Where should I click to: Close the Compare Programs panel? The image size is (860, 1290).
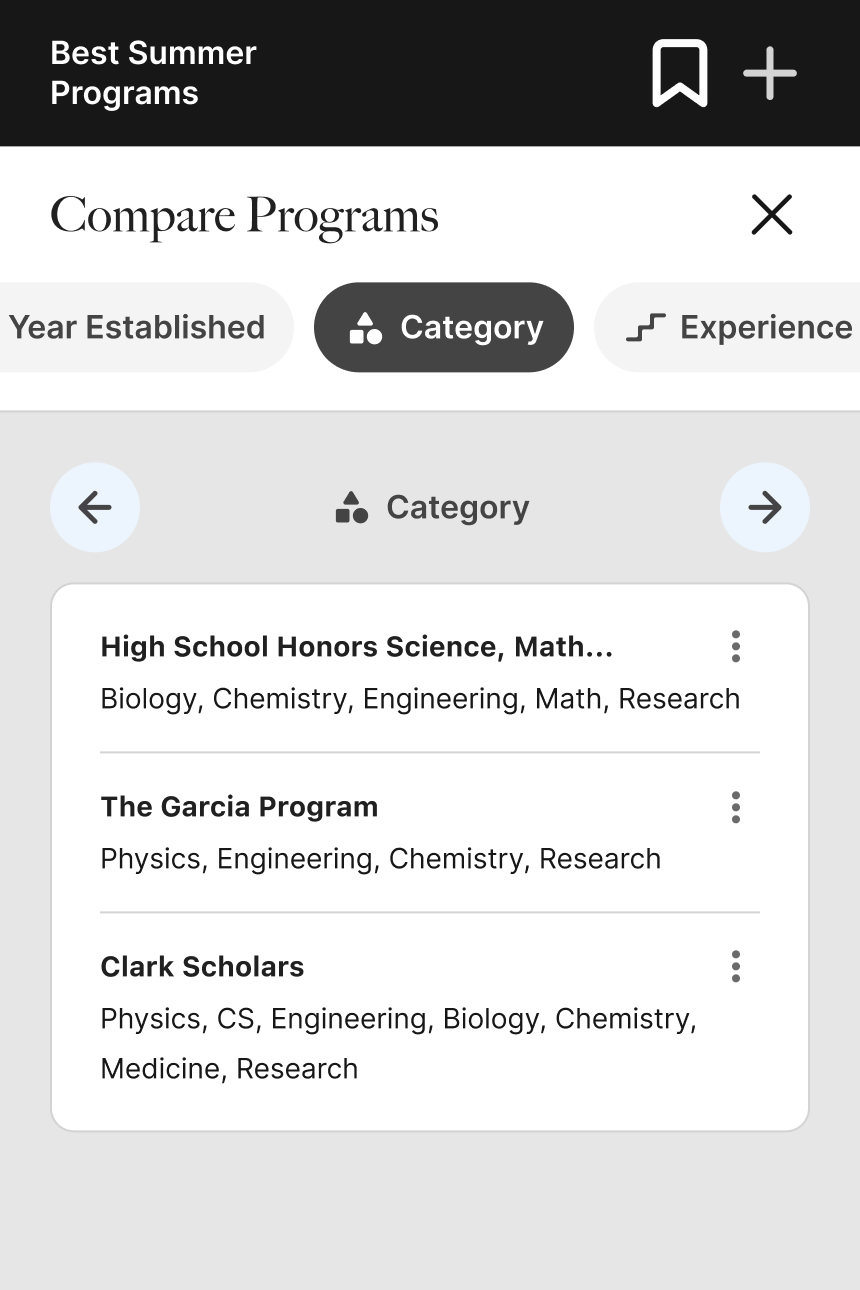[771, 215]
